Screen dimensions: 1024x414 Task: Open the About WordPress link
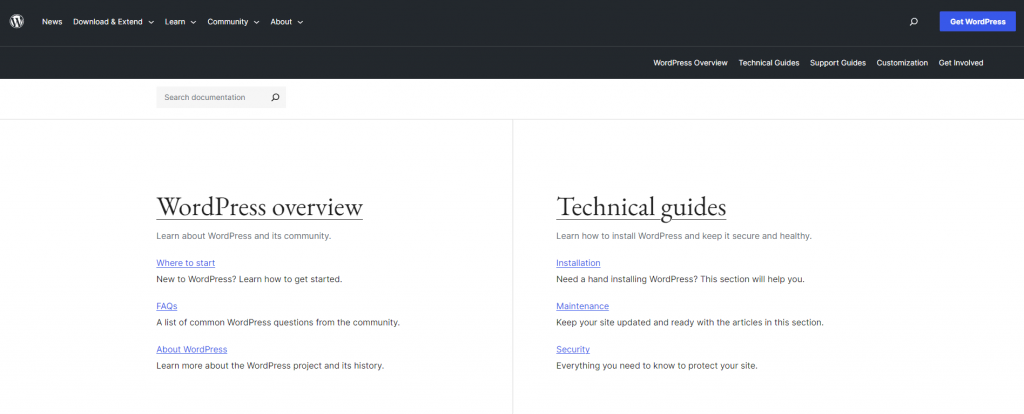click(x=191, y=349)
